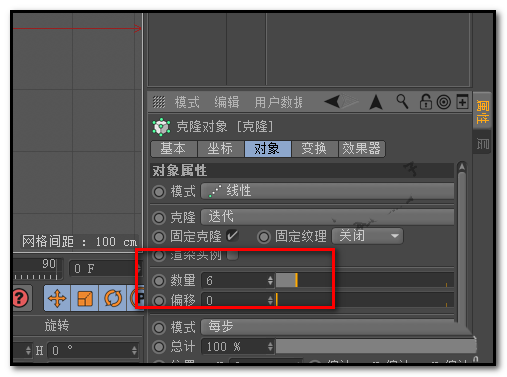This screenshot has height=377, width=507.
Task: Open the 固定纹理 关闭 dropdown
Action: (x=368, y=236)
